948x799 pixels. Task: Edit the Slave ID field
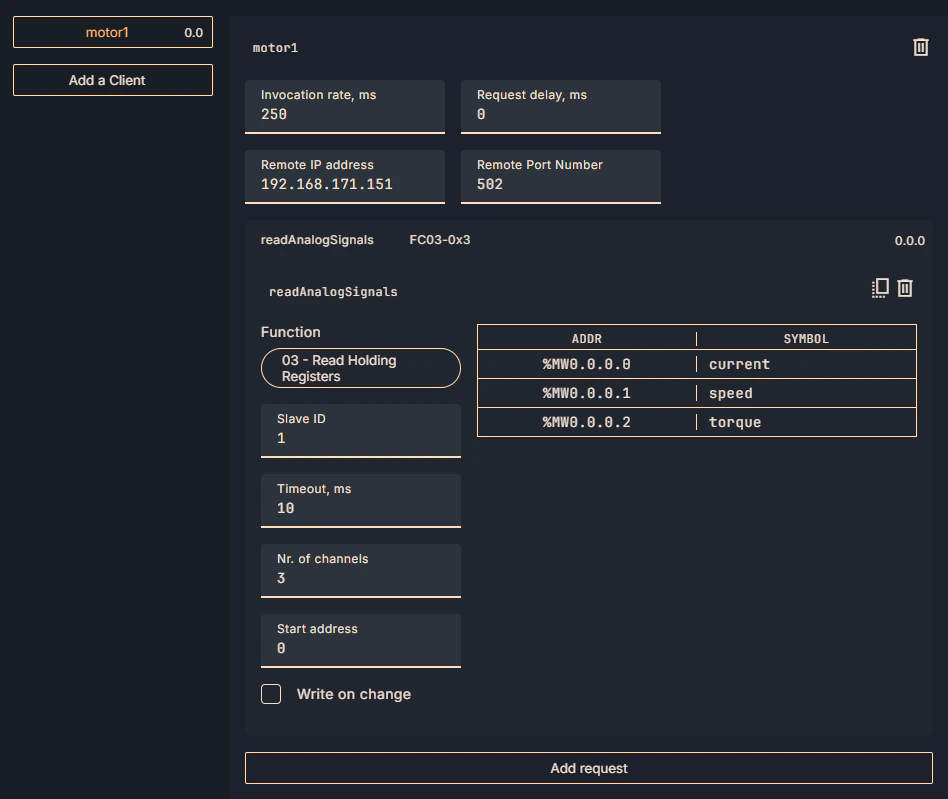pos(360,430)
